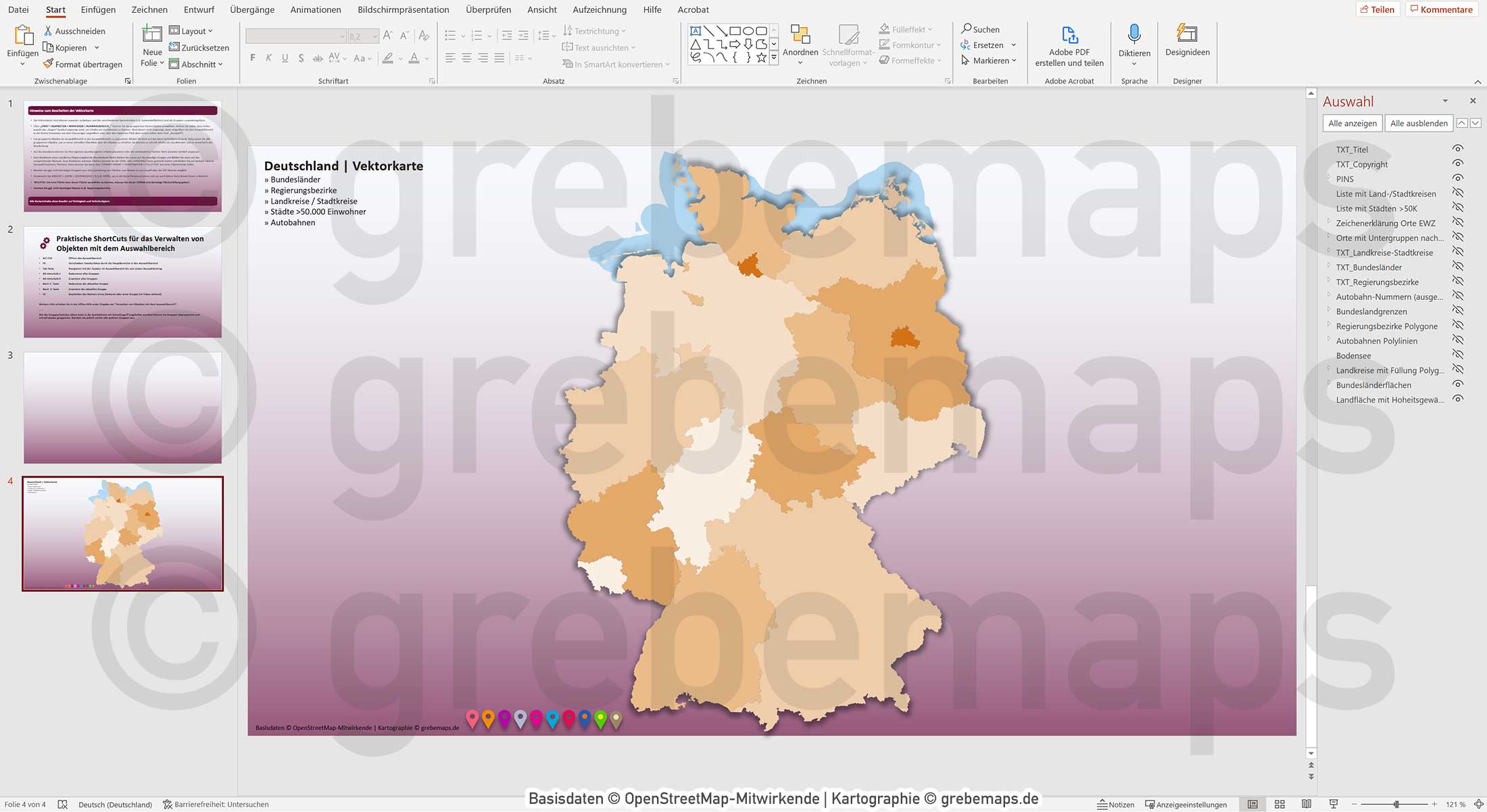1487x812 pixels.
Task: Click the Teilen button top right
Action: click(1378, 9)
